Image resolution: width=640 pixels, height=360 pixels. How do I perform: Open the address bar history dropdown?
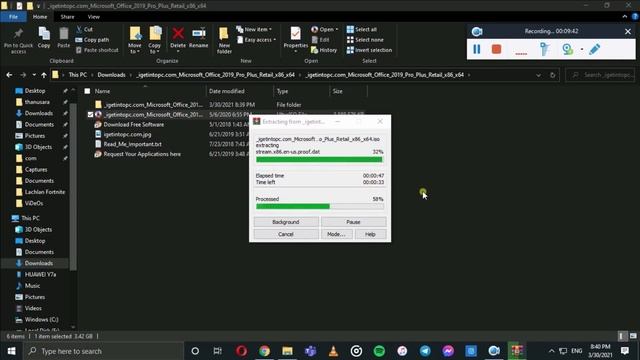[538, 75]
